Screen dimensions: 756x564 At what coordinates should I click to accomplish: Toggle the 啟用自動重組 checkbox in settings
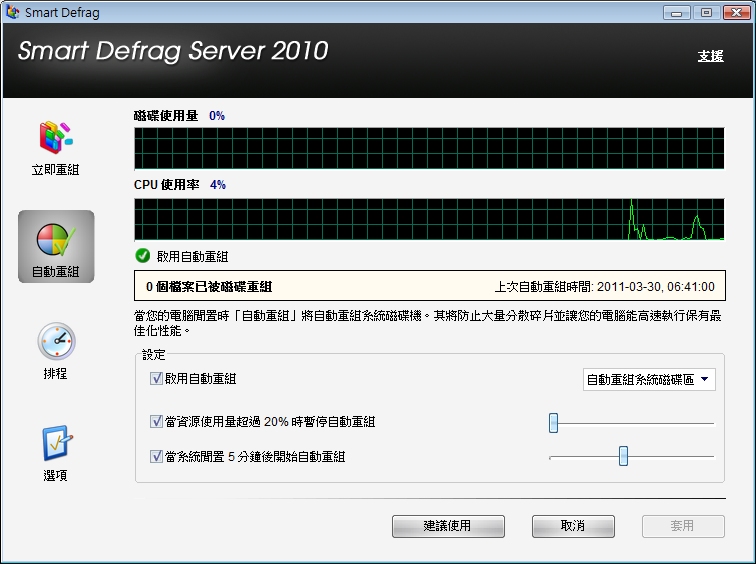(x=156, y=378)
